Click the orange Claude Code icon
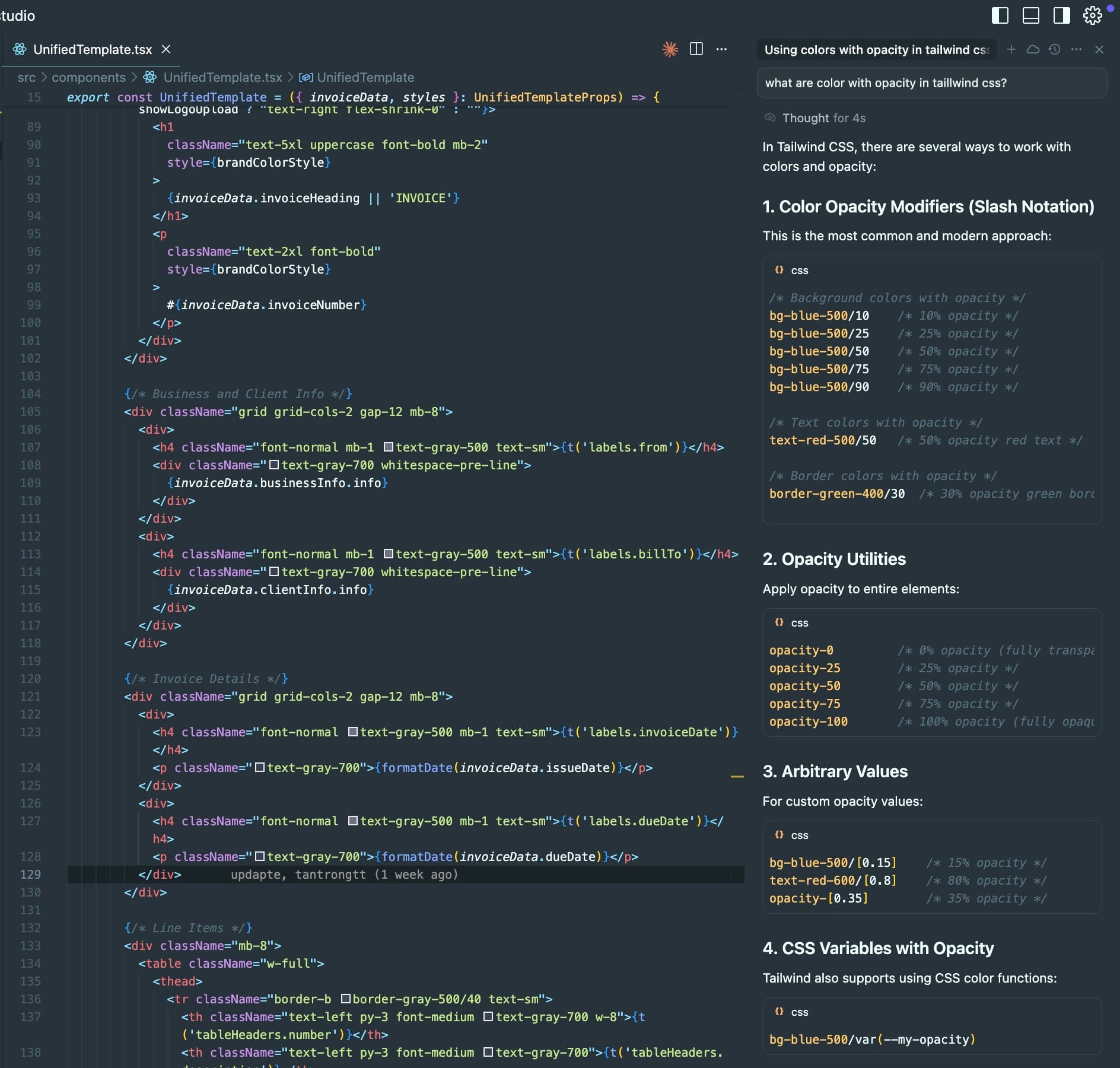Image resolution: width=1120 pixels, height=1068 pixels. 670,49
